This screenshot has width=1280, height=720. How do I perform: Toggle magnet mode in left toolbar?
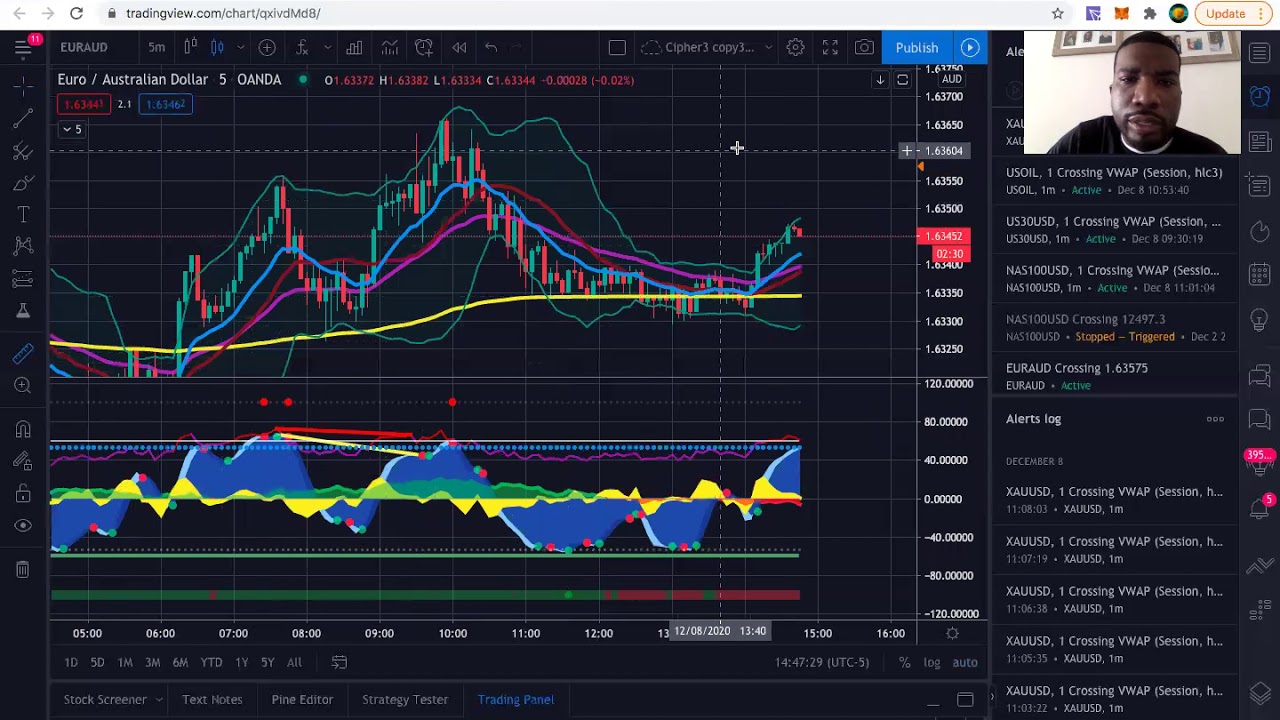(x=22, y=429)
